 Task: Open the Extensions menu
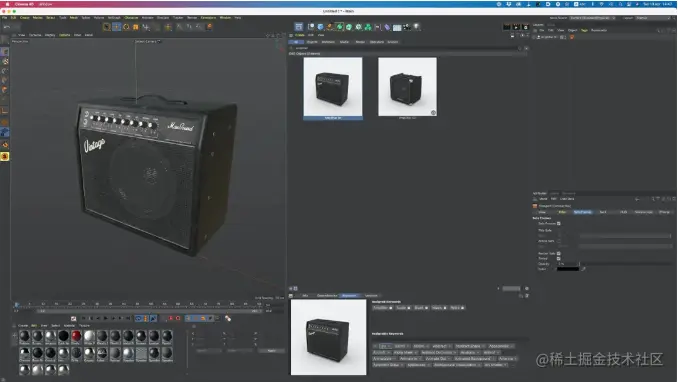(208, 18)
